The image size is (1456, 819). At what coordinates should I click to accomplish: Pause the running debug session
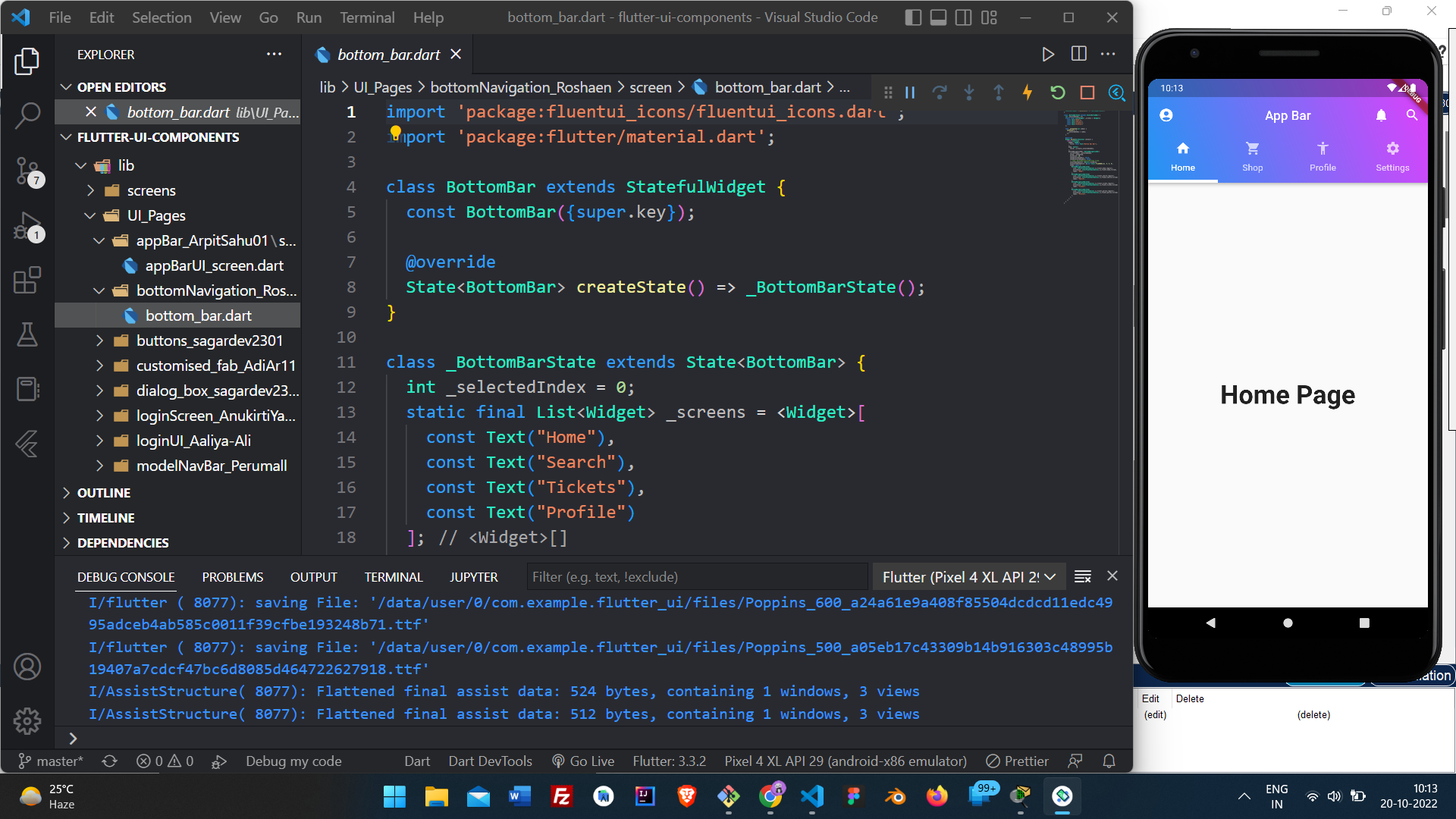[x=910, y=93]
